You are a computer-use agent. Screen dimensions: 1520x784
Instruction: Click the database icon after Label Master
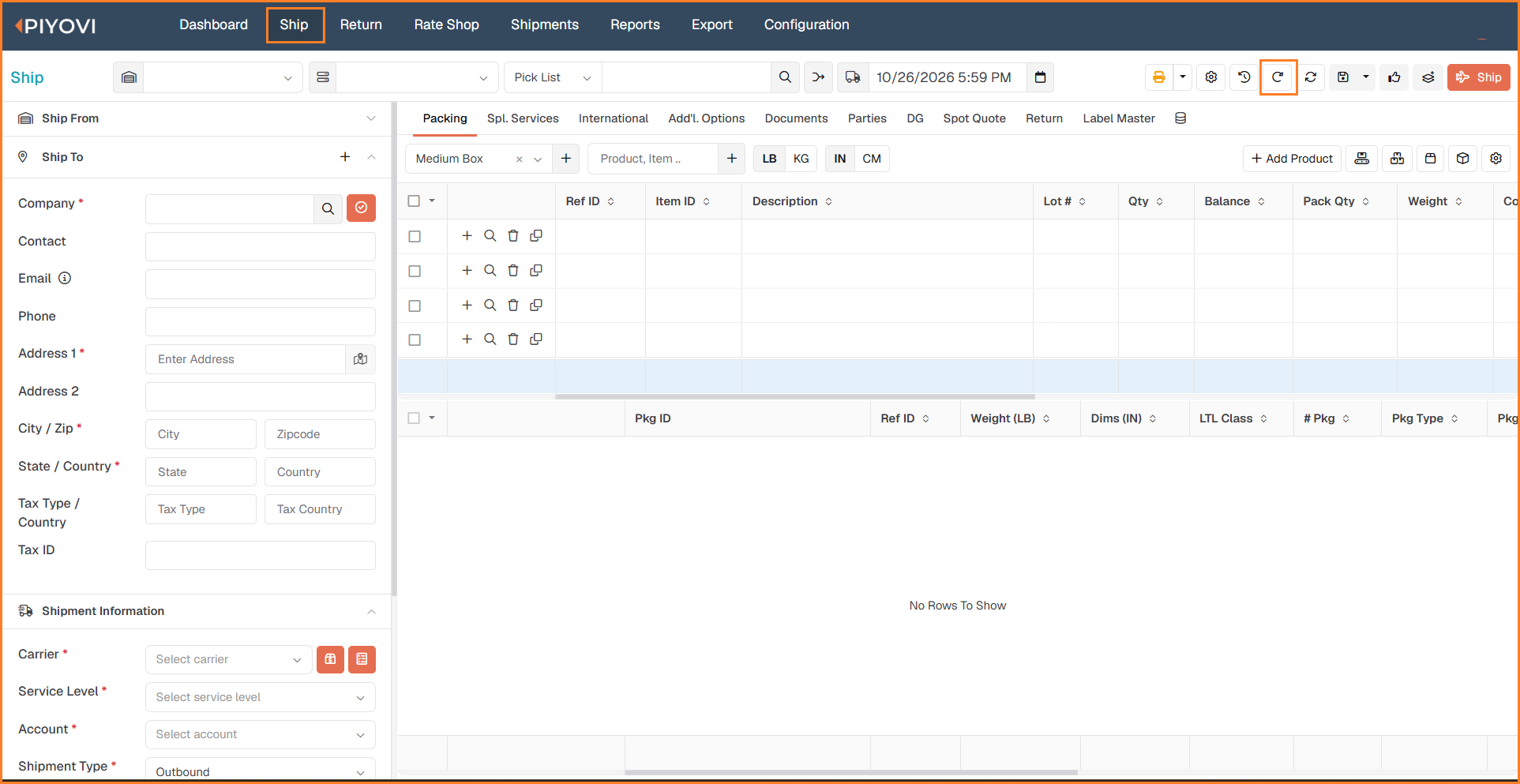(1180, 118)
